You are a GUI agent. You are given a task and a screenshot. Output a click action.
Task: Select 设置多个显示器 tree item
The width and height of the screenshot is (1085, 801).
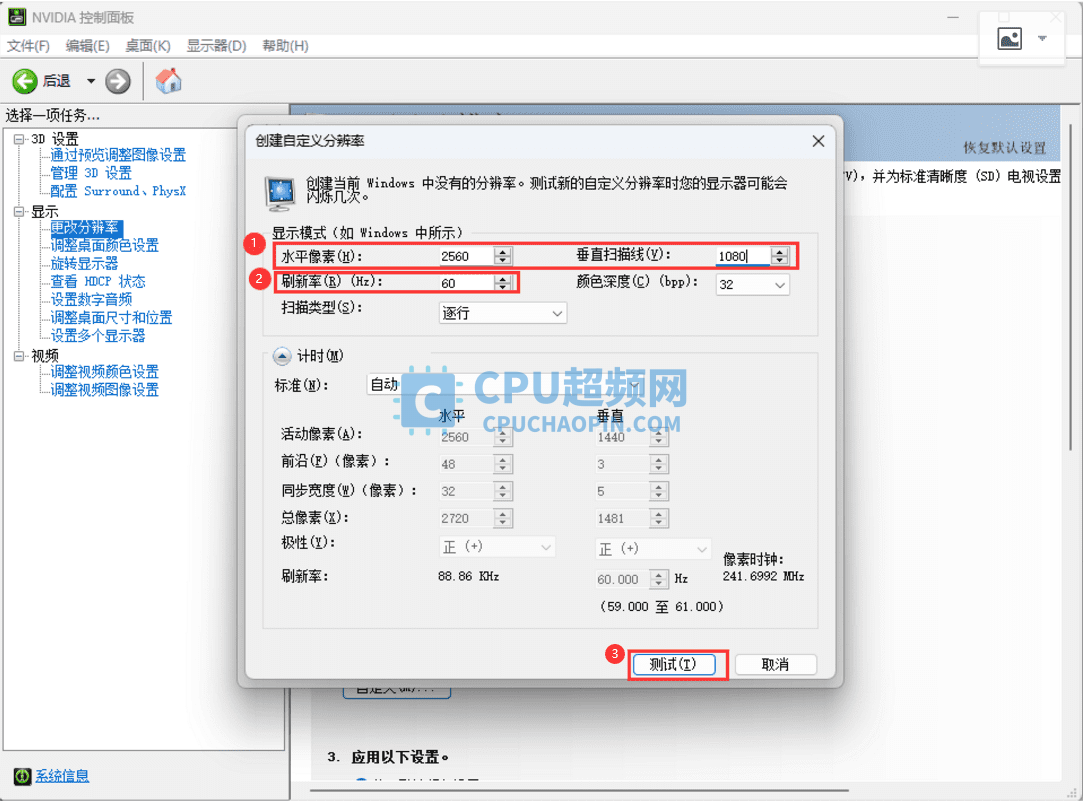(98, 335)
